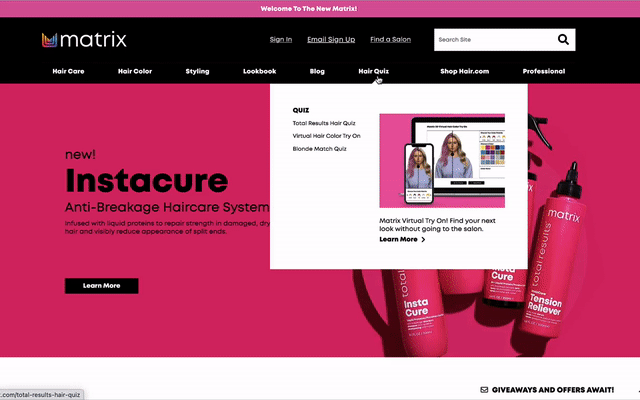Viewport: 640px width, 400px height.
Task: Click Giveaways and Offers Await text
Action: [553, 390]
